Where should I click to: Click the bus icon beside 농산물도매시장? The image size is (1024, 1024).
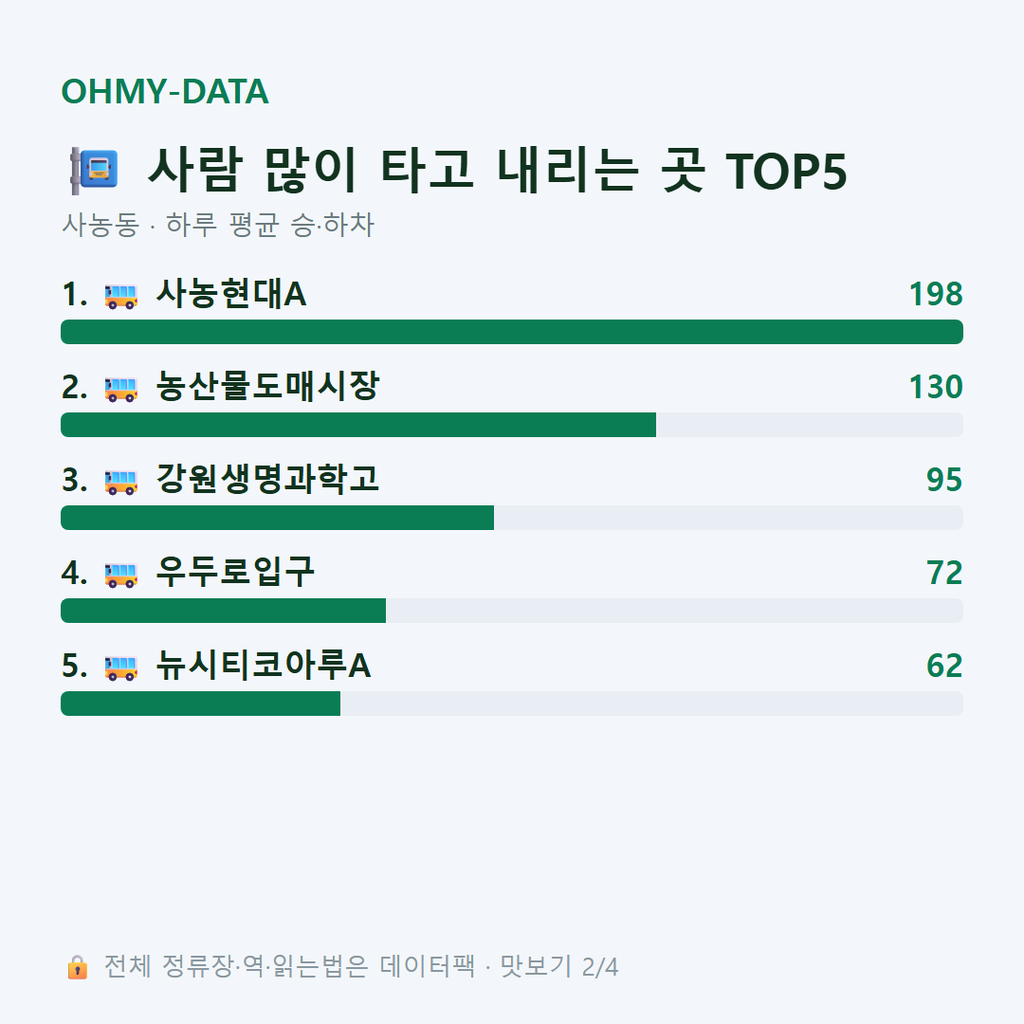121,389
